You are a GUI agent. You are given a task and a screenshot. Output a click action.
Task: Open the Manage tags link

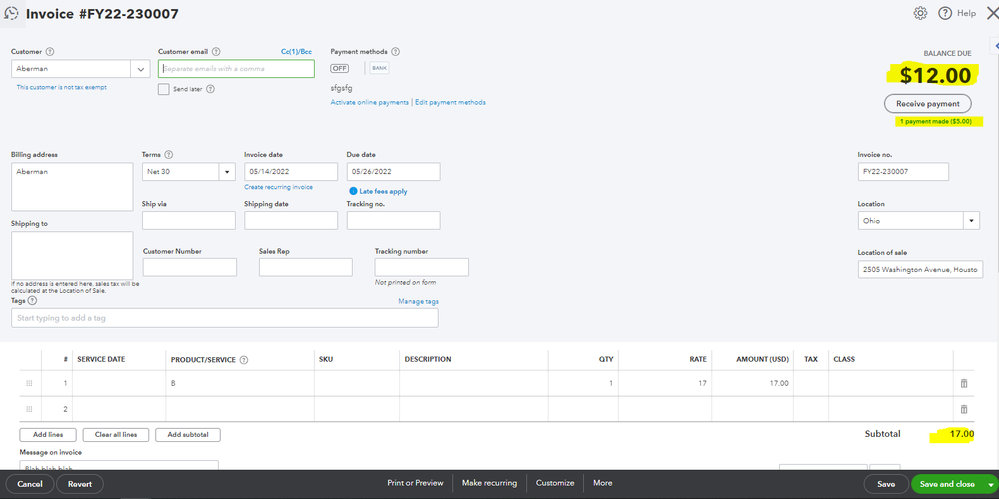pos(419,301)
